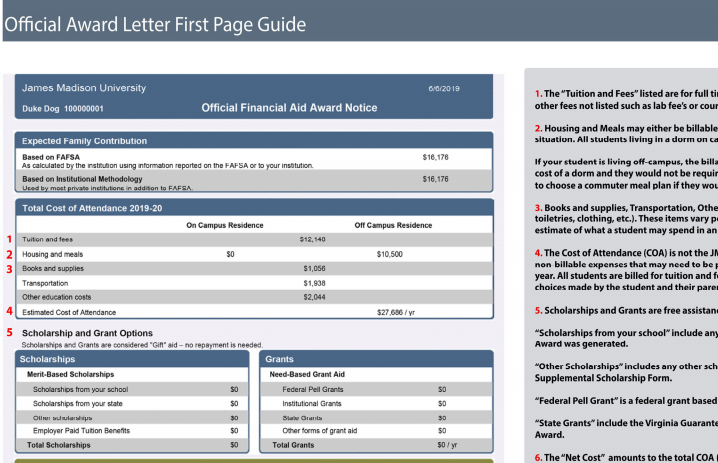The width and height of the screenshot is (718, 463).
Task: Select 'Employer Paid Tuition Benefits' row
Action: pyautogui.click(x=132, y=430)
